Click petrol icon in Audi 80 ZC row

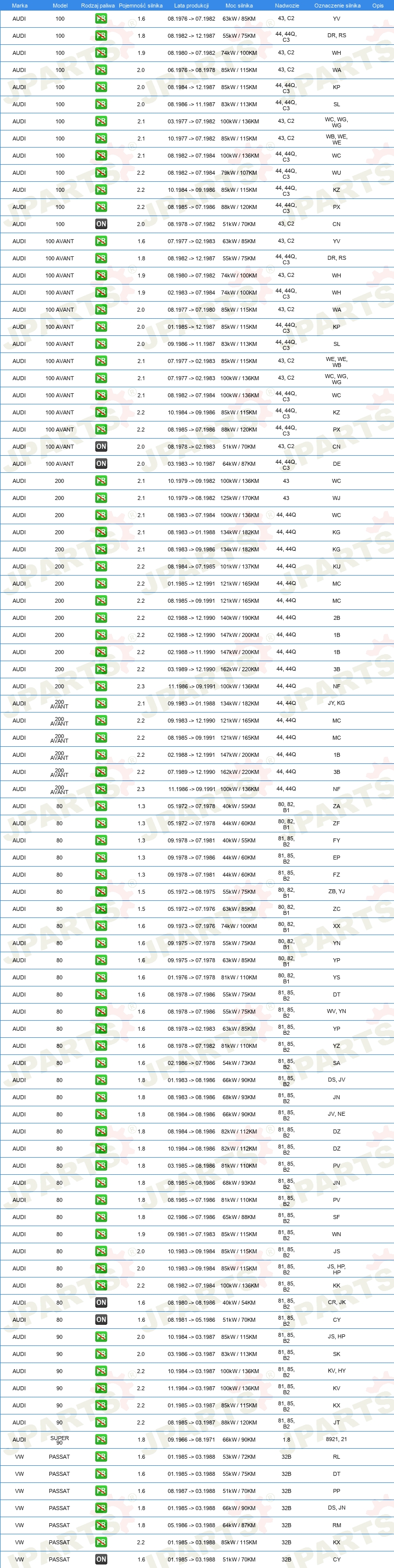click(101, 909)
